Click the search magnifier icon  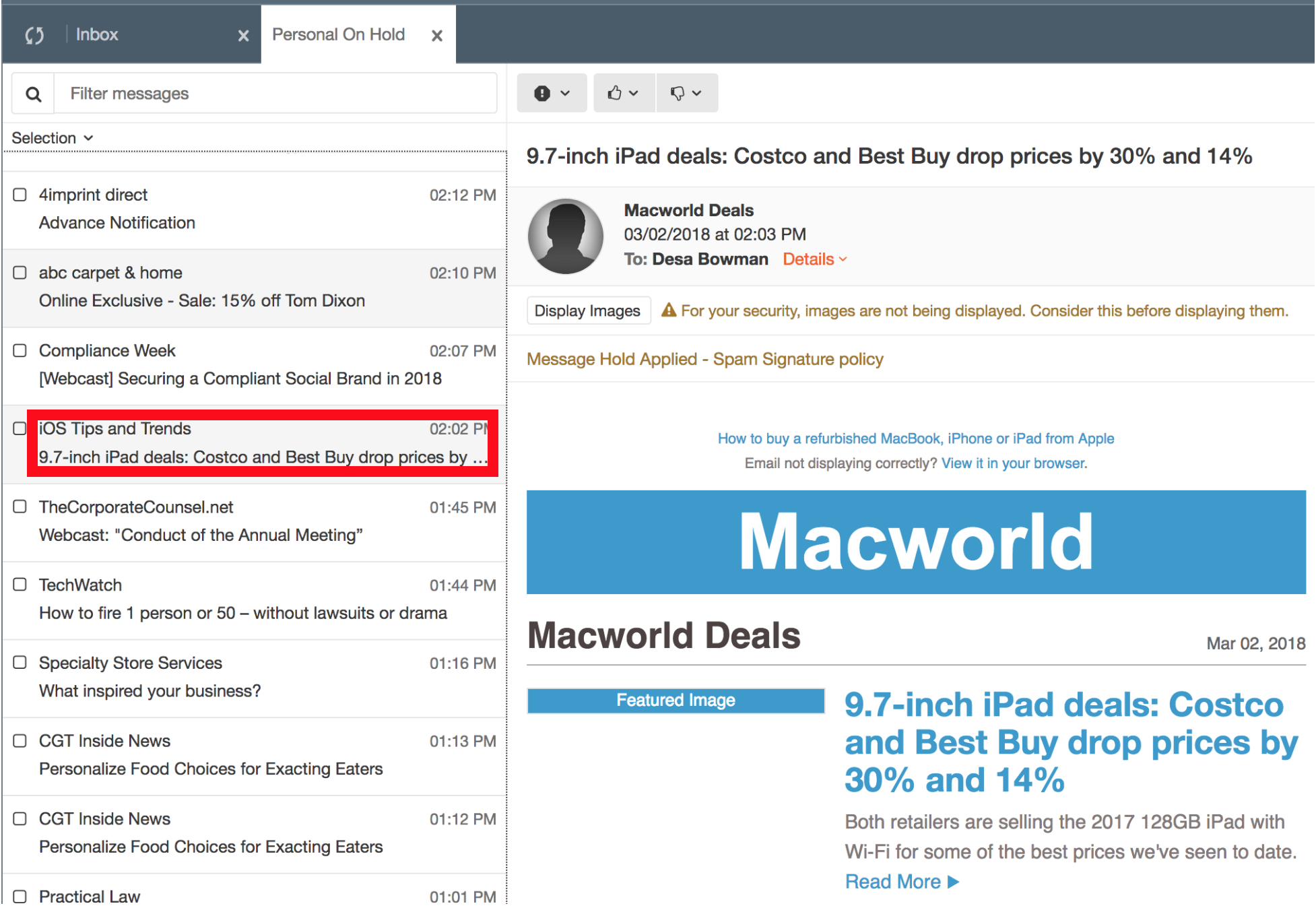pos(33,94)
